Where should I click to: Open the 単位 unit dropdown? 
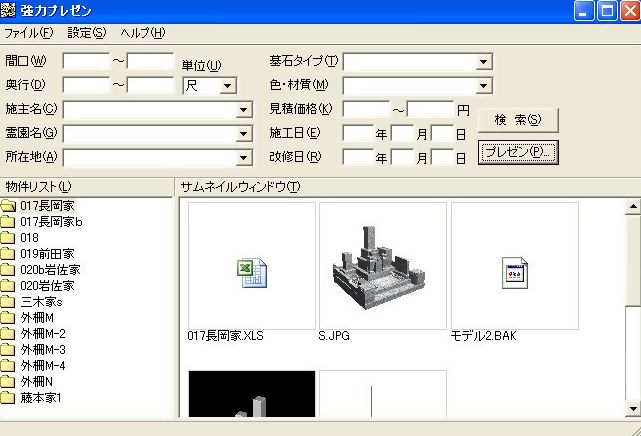pyautogui.click(x=228, y=86)
